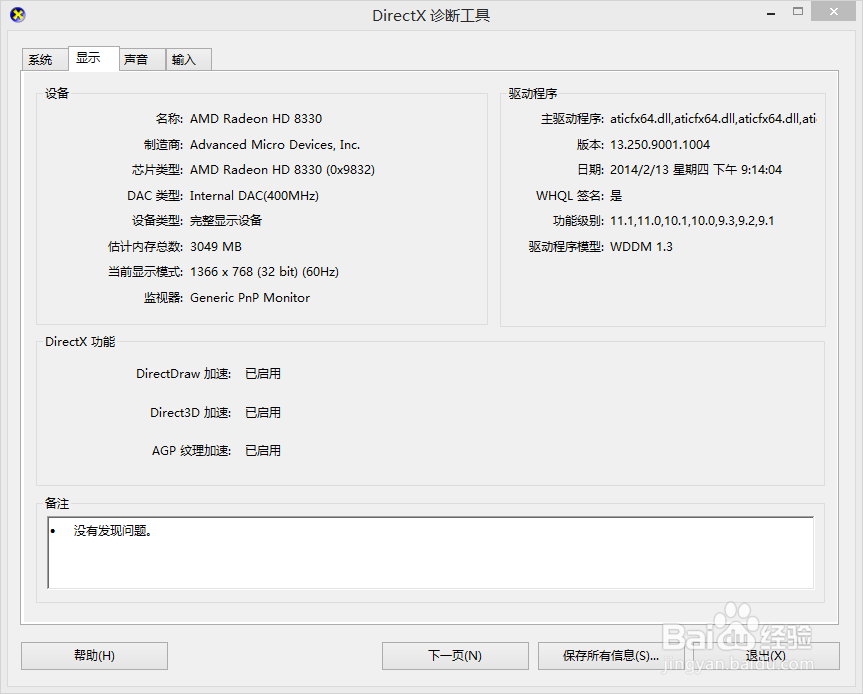This screenshot has width=863, height=694.
Task: Maximize the DirectX diagnostic window
Action: click(798, 12)
